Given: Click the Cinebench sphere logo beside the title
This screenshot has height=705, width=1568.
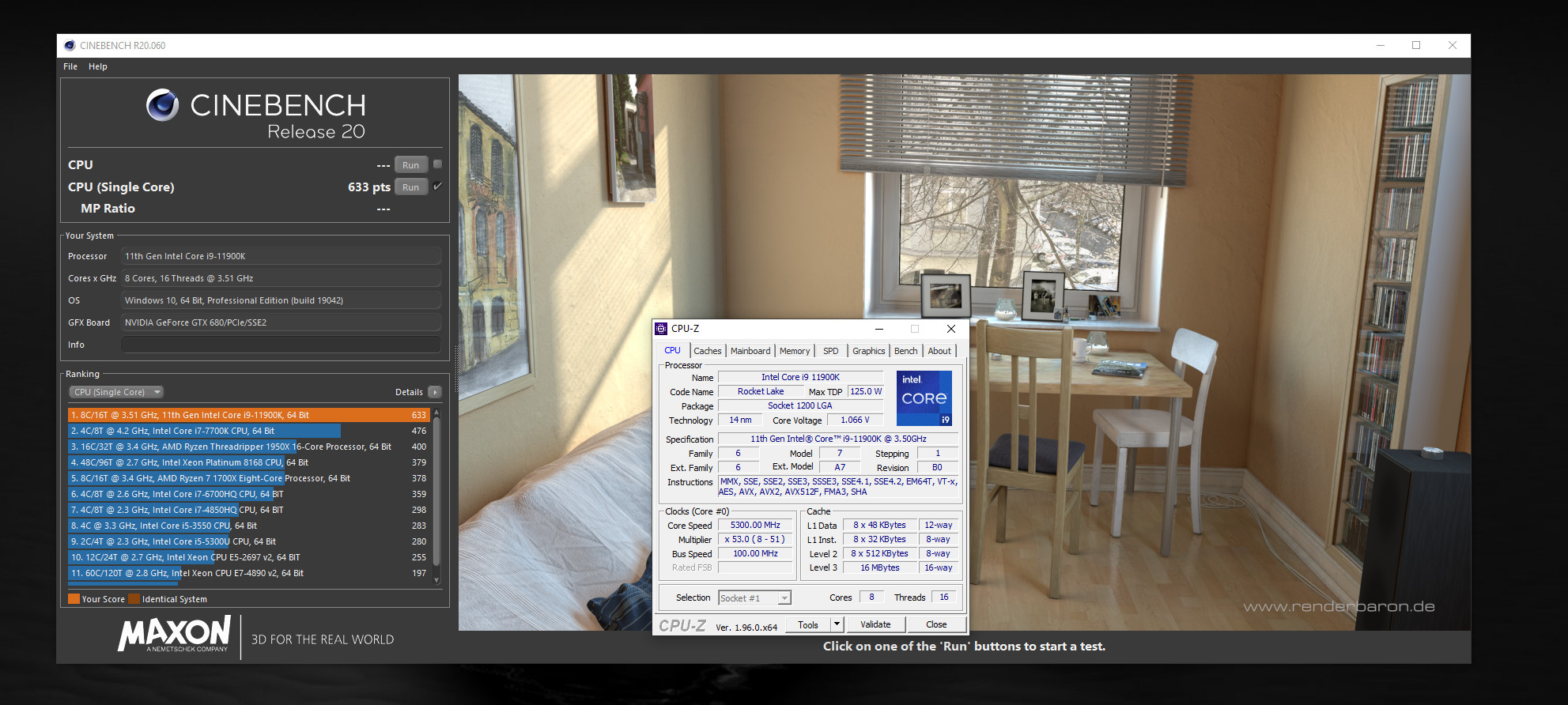Looking at the screenshot, I should [162, 105].
